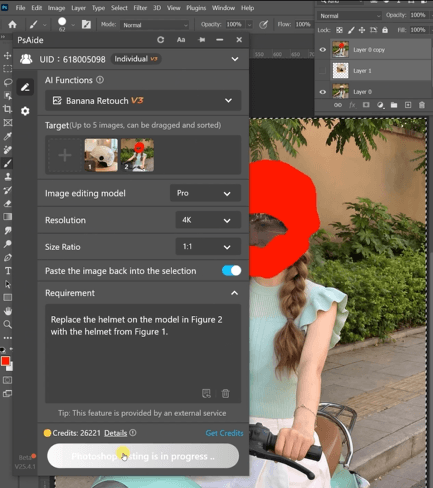
Task: Select the Type tool
Action: click(7, 271)
